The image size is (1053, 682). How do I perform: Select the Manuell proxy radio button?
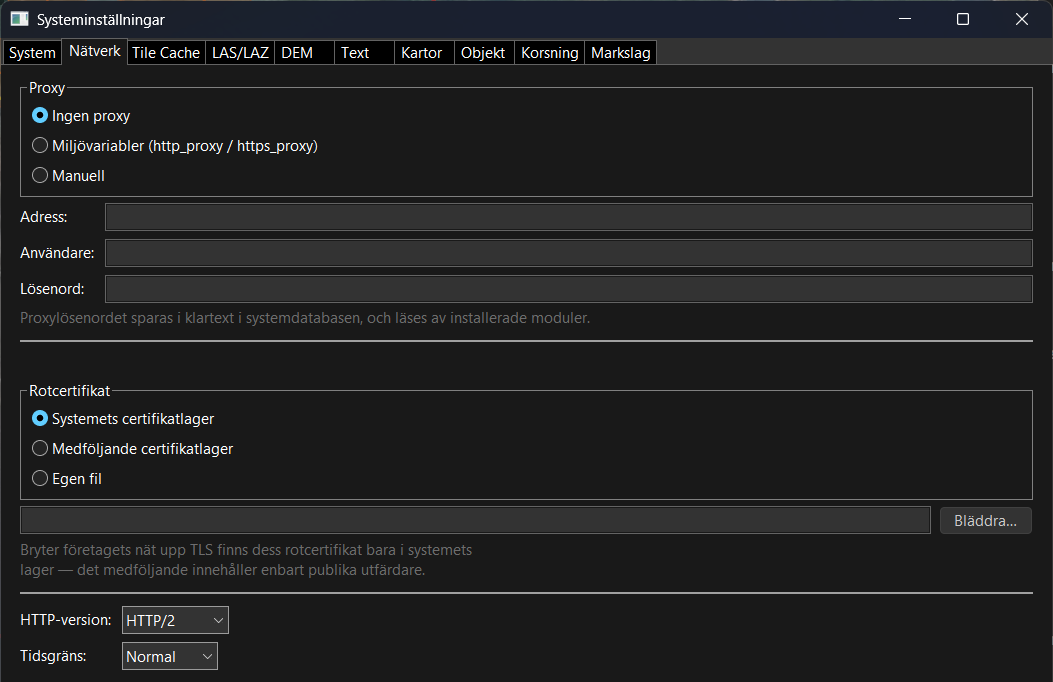(68, 175)
